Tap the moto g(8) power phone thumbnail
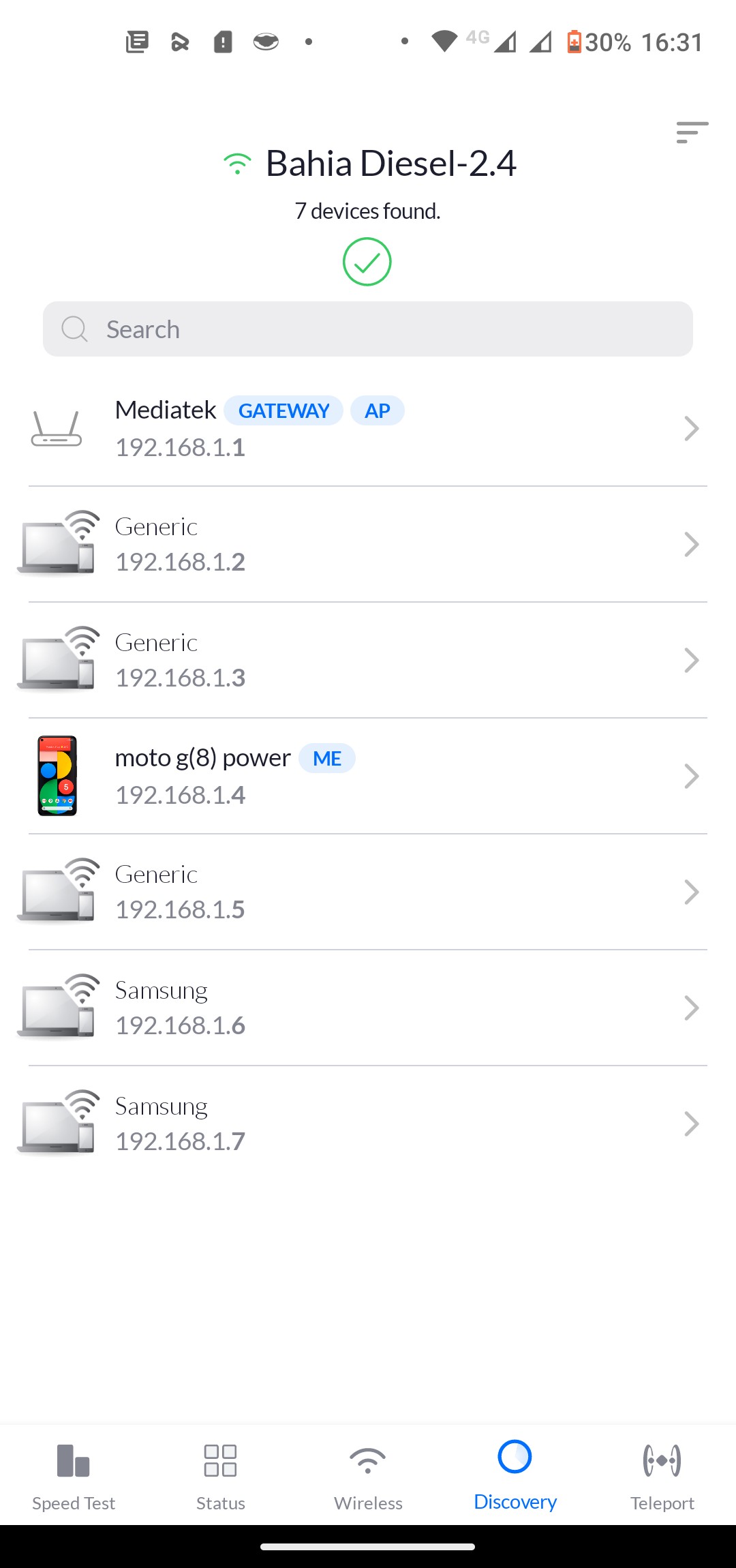Image resolution: width=736 pixels, height=1568 pixels. tap(57, 776)
